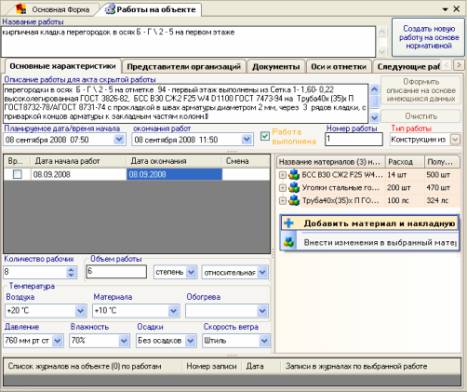Image resolution: width=467 pixels, height=392 pixels.
Task: Expand the БСС В30 material tree node
Action: [282, 175]
